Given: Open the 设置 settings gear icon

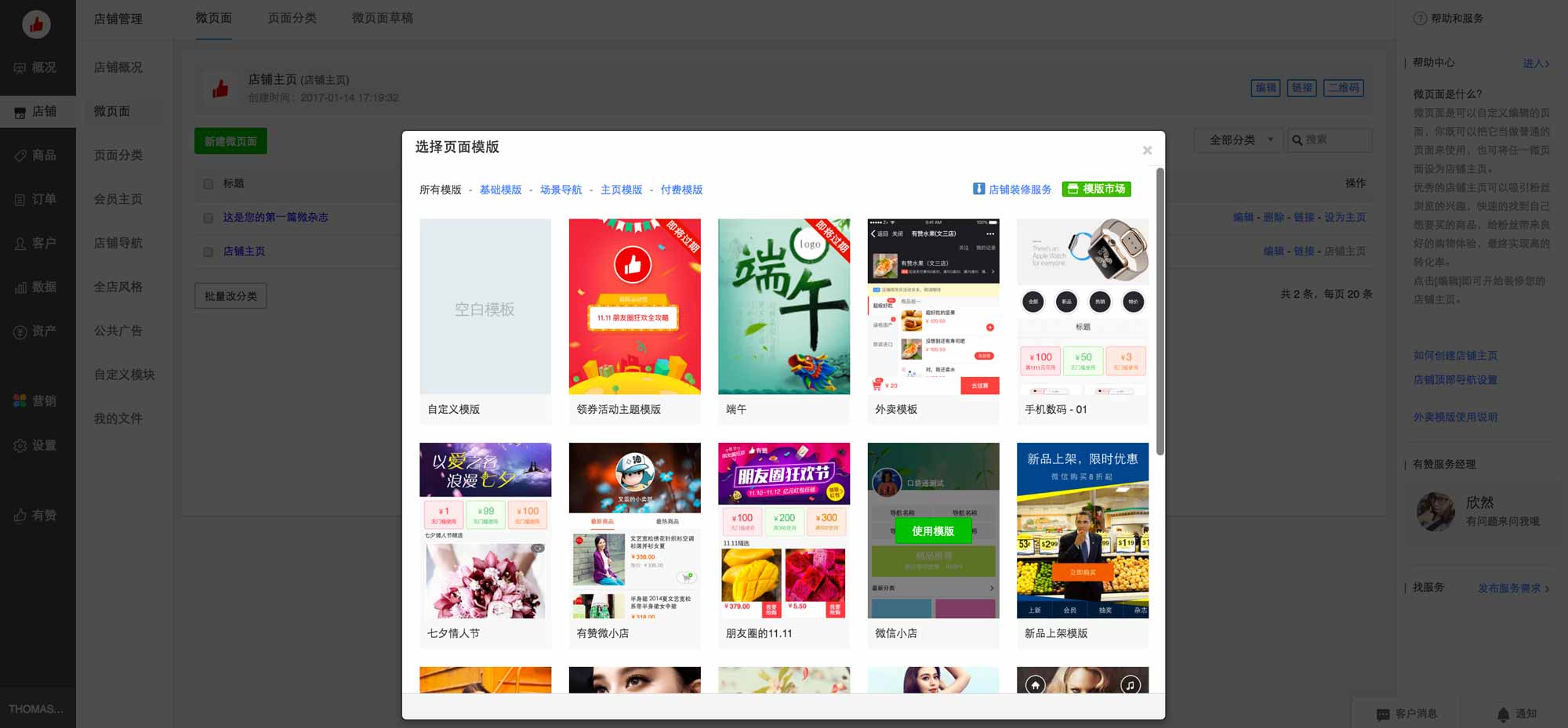Looking at the screenshot, I should (x=20, y=446).
